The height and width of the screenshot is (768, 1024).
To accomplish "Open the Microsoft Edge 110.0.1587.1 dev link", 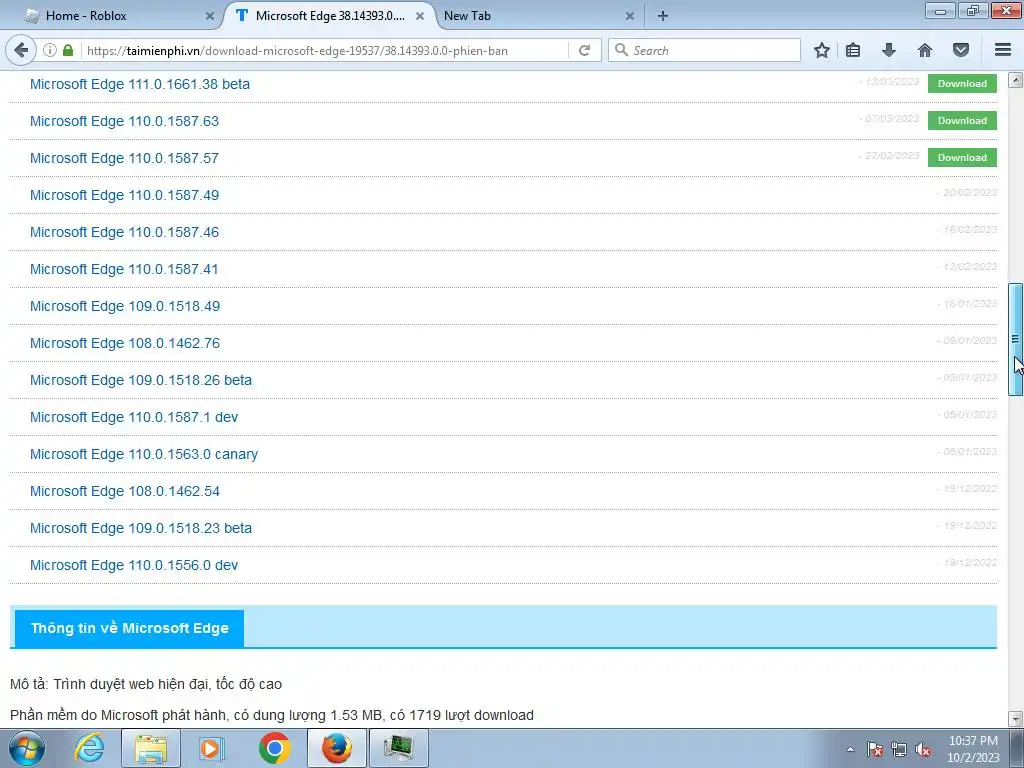I will (x=134, y=417).
